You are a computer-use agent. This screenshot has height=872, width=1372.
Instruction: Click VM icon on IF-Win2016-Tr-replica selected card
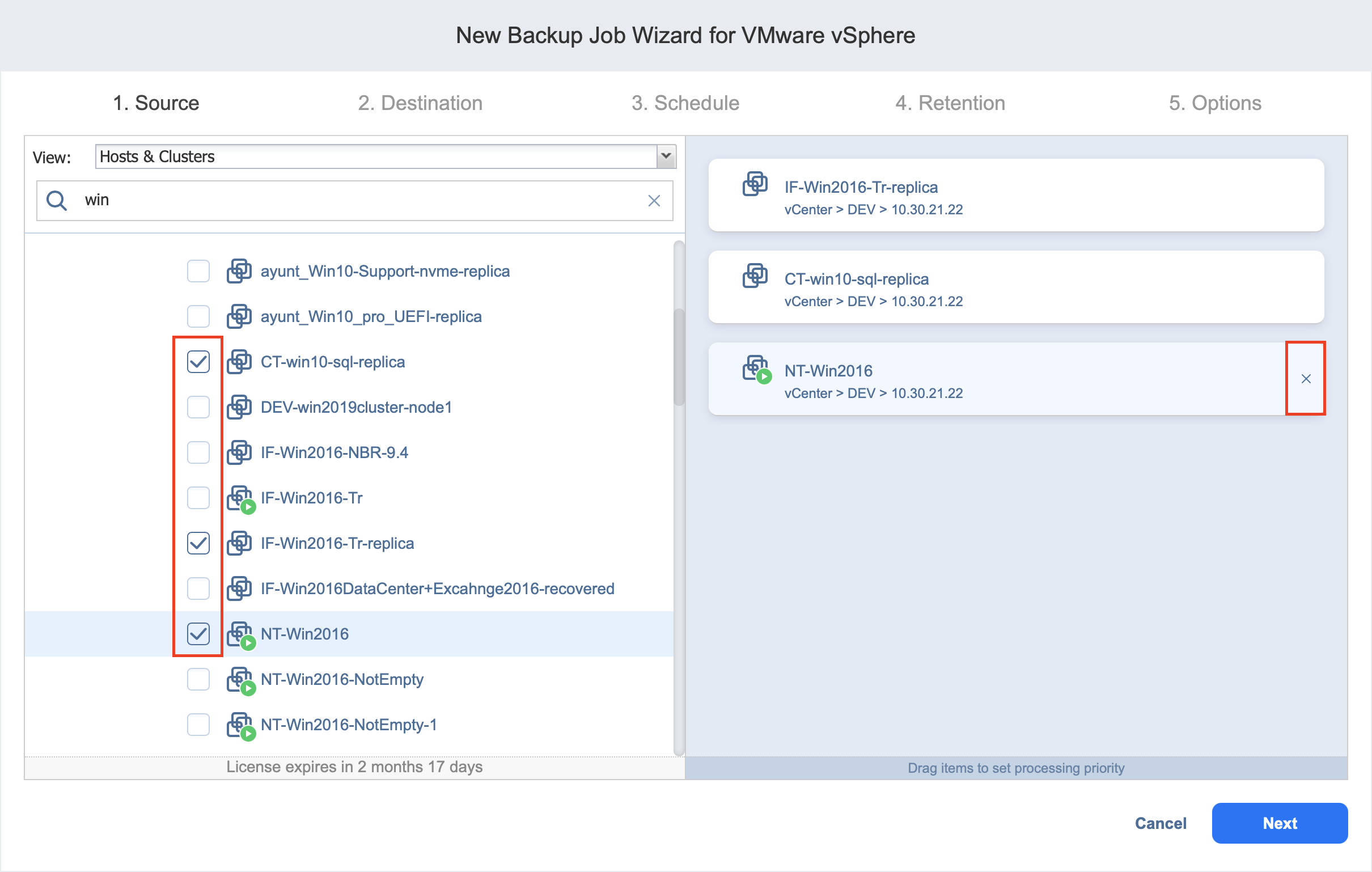[755, 184]
